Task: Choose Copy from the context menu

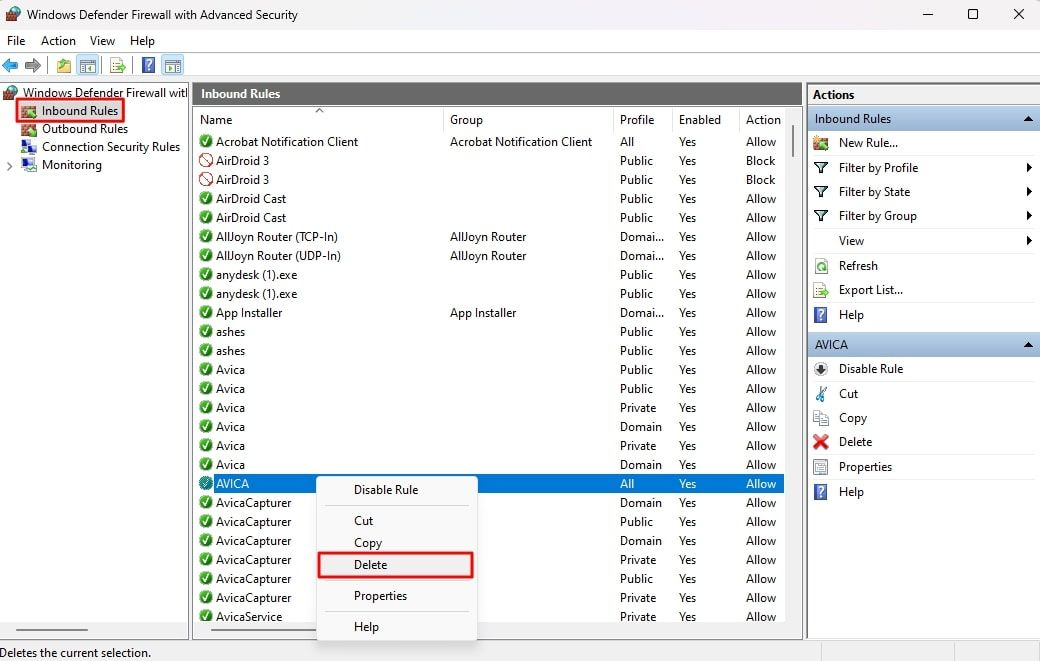Action: [x=397, y=543]
